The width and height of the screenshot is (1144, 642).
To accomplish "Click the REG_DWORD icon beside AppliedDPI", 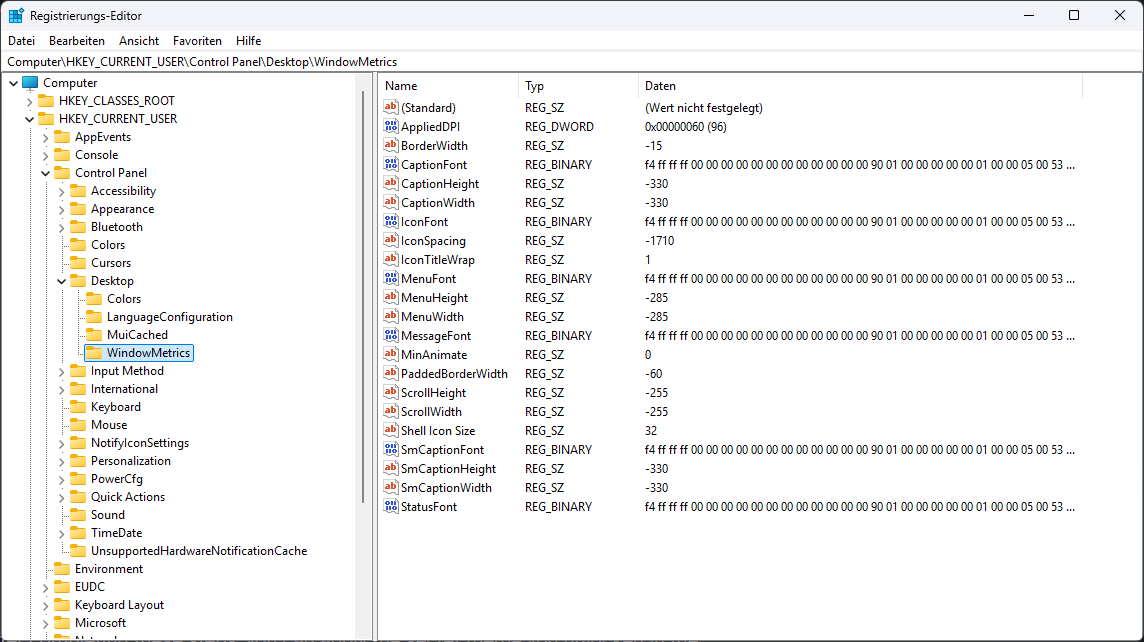I will (x=390, y=126).
